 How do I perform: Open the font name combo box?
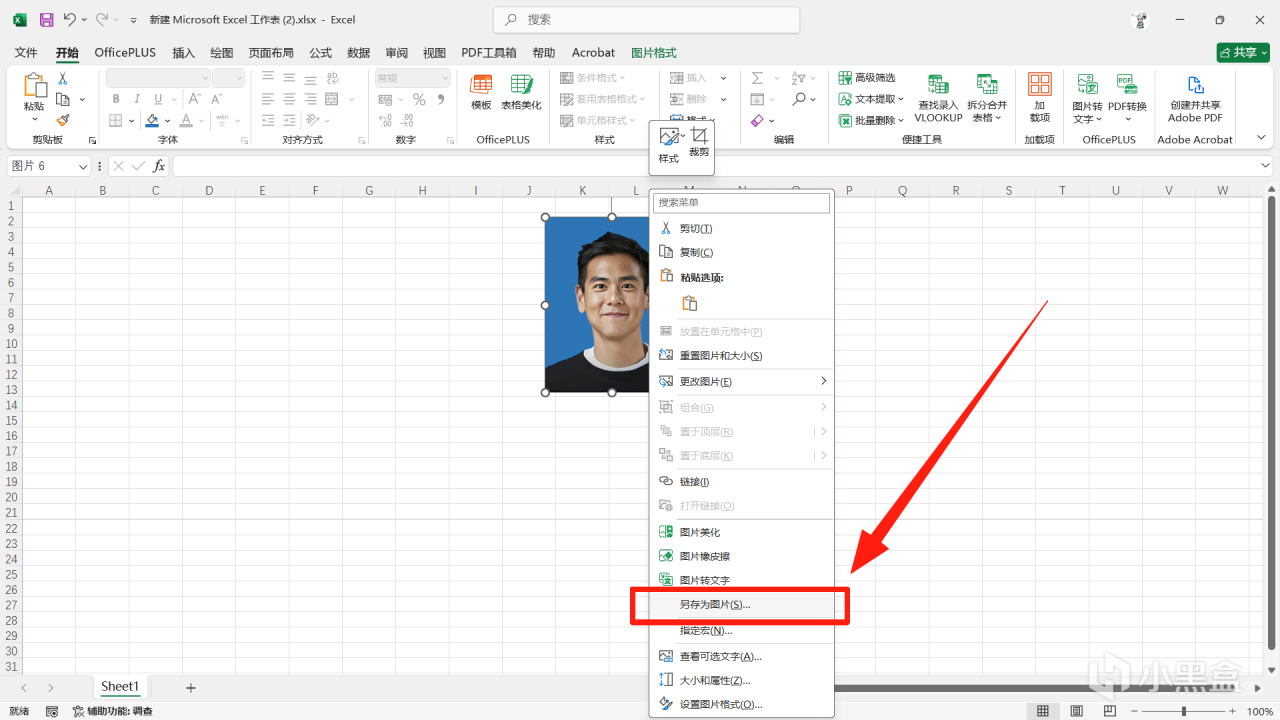(158, 78)
